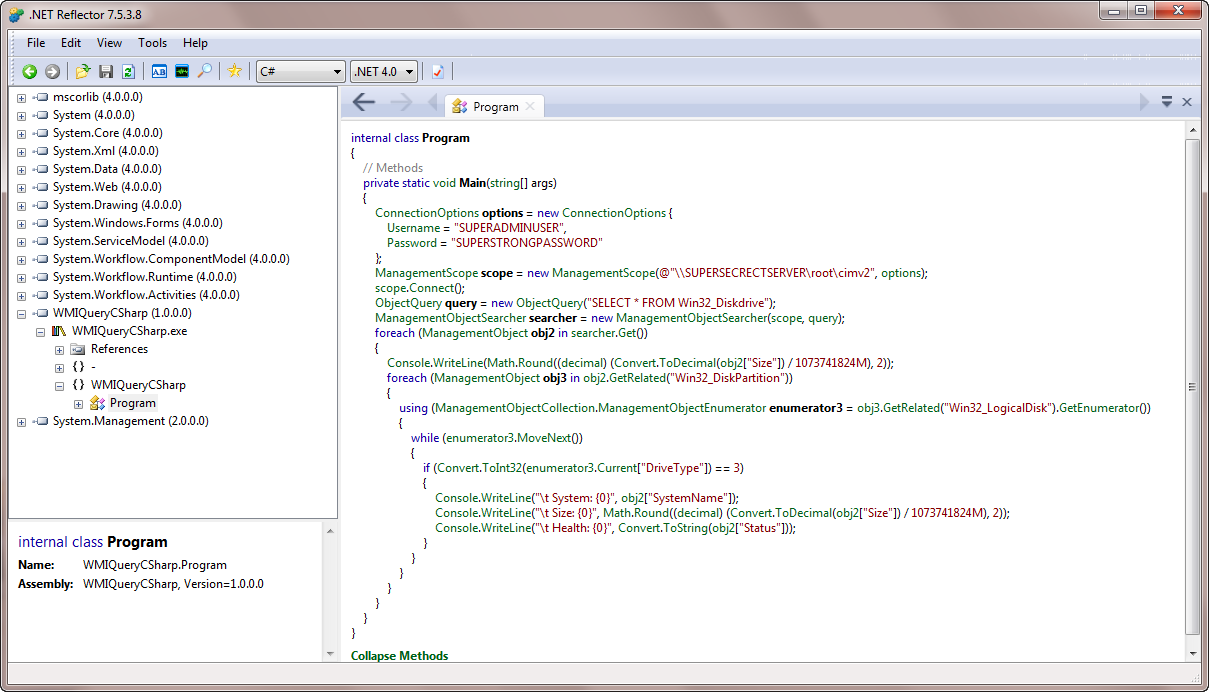
Task: Select the WMIQueryCSharp namespace node
Action: [138, 385]
